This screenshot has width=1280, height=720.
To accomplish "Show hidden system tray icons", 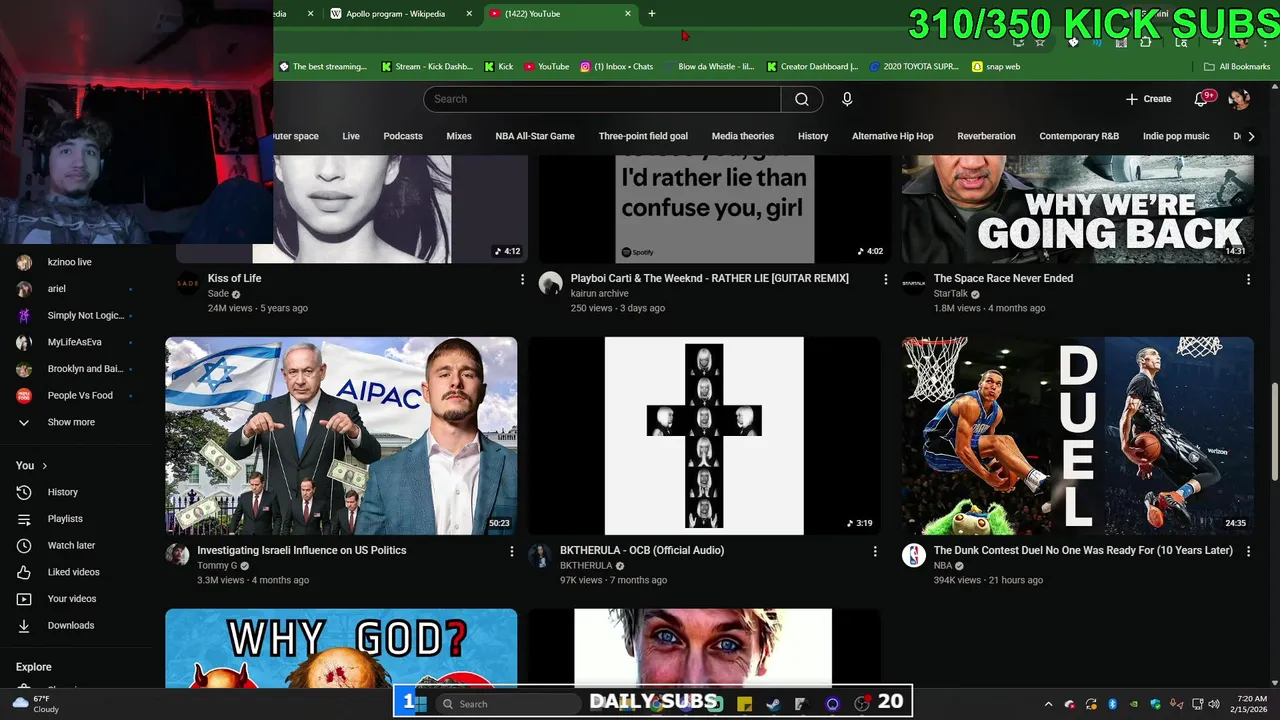I will [1048, 704].
